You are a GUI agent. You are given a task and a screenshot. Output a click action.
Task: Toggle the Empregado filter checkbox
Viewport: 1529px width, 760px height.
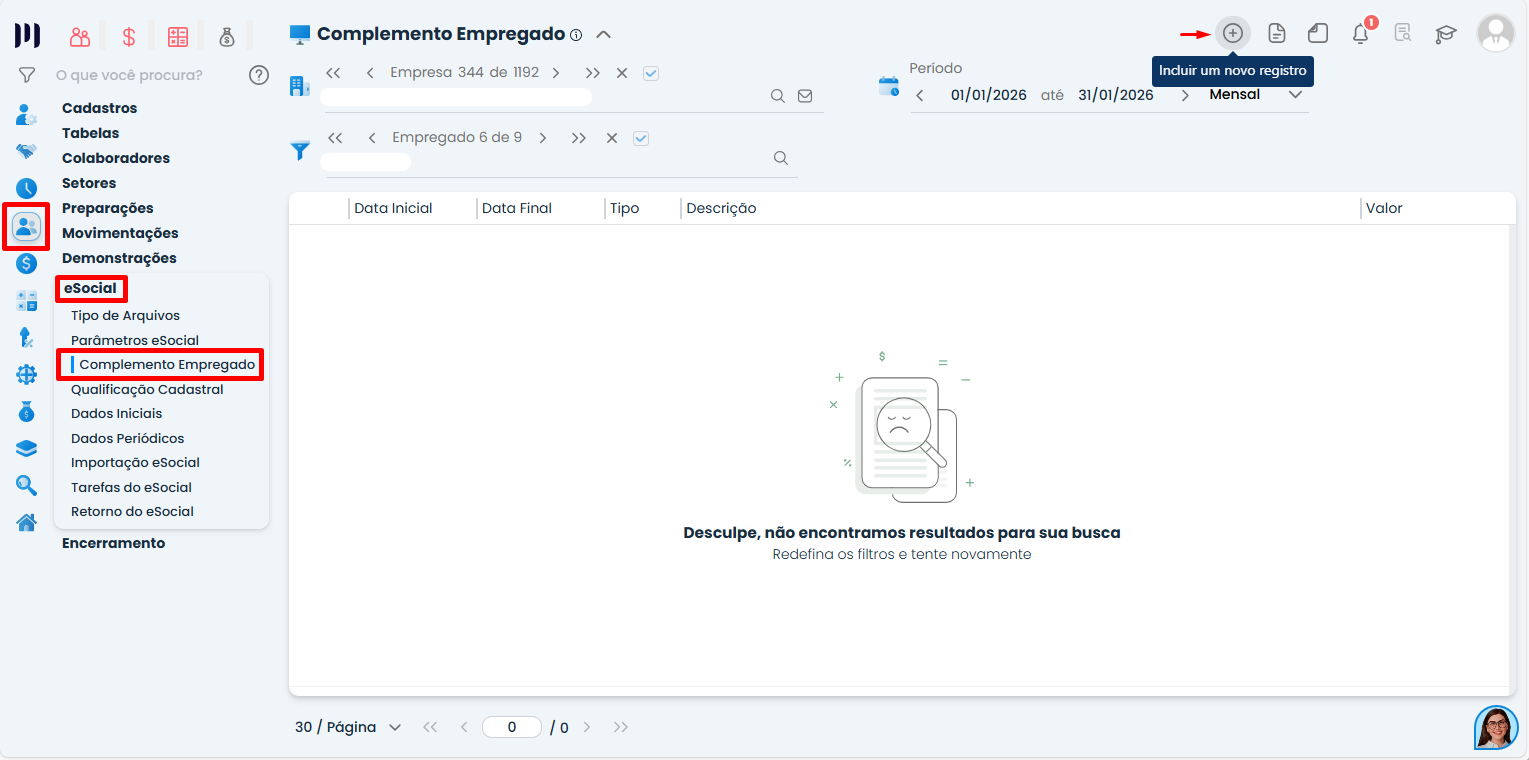[x=641, y=138]
